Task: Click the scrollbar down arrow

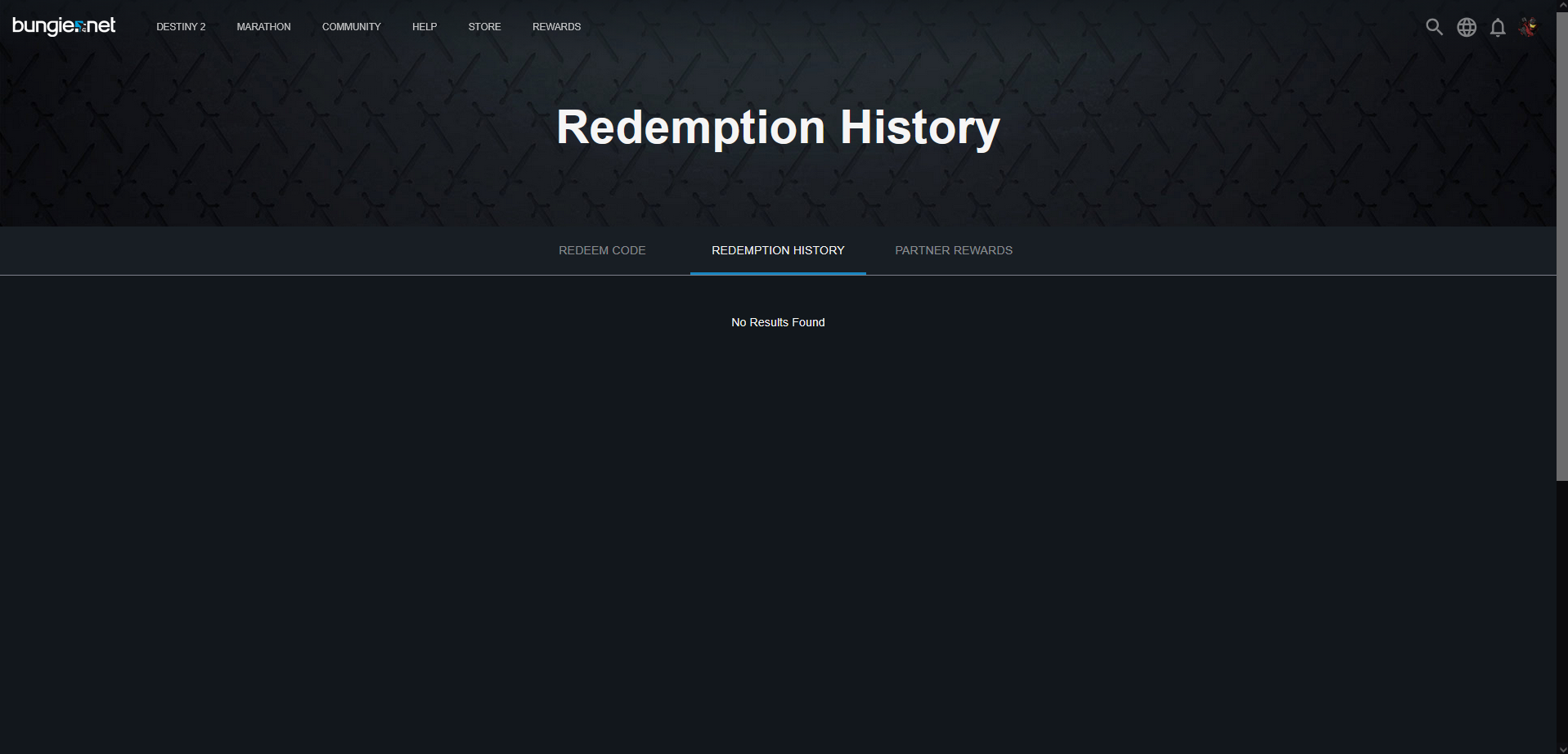Action: tap(1561, 748)
